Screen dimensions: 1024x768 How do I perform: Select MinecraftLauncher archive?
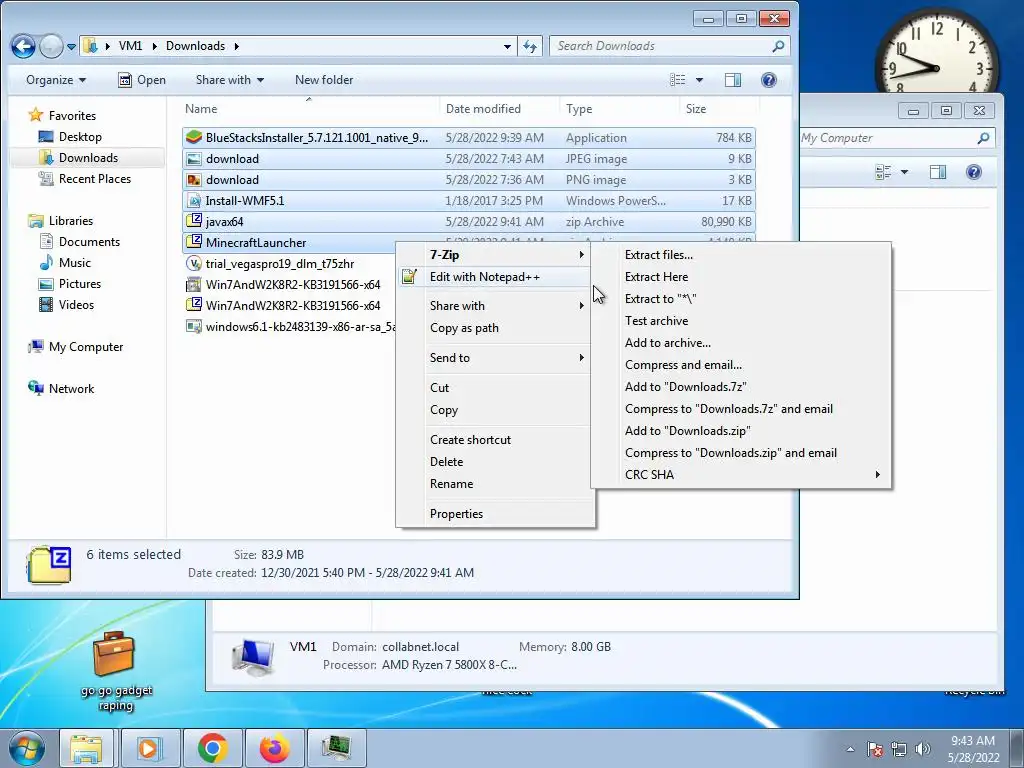(290, 242)
